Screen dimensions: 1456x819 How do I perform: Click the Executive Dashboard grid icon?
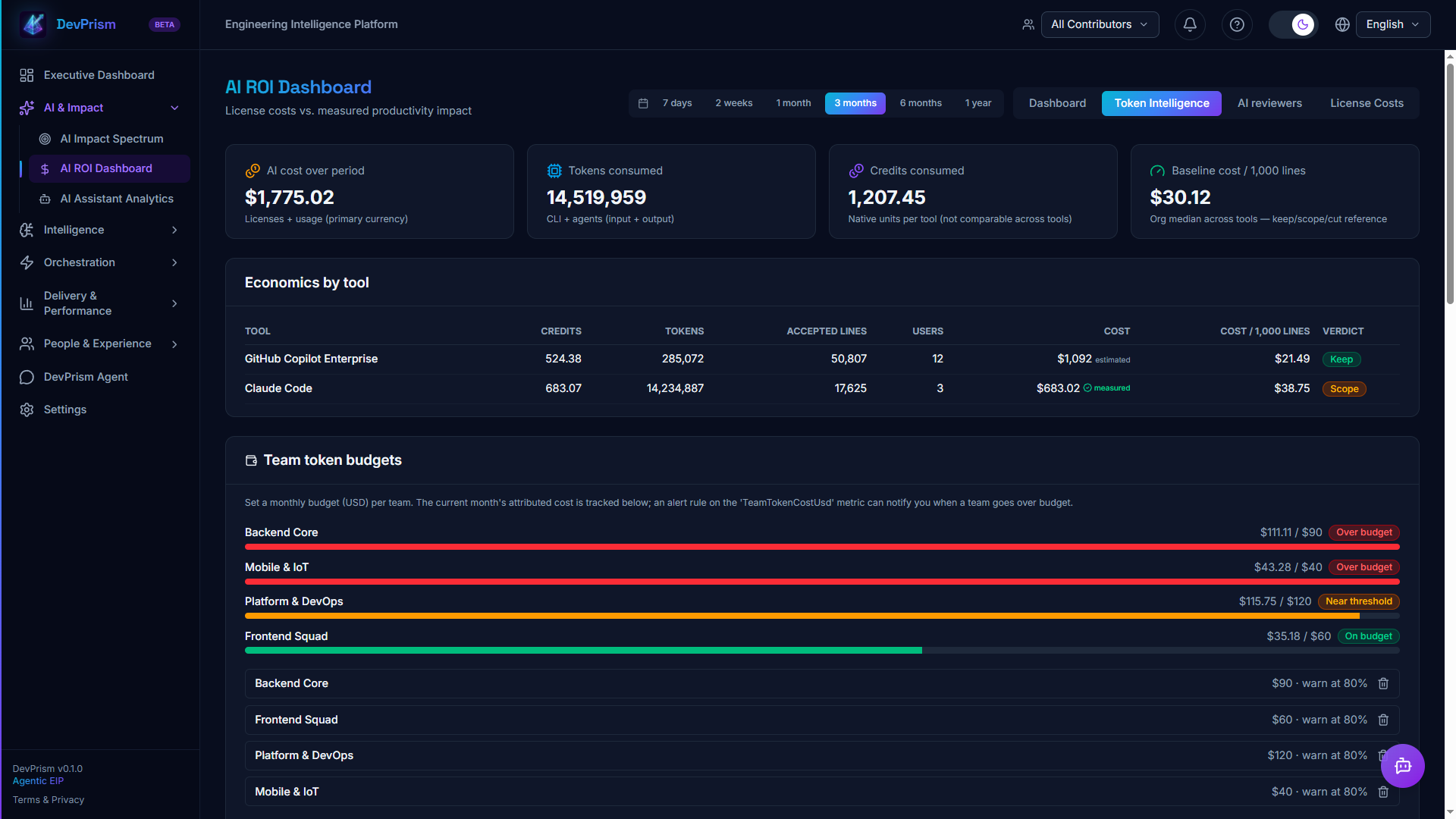27,75
